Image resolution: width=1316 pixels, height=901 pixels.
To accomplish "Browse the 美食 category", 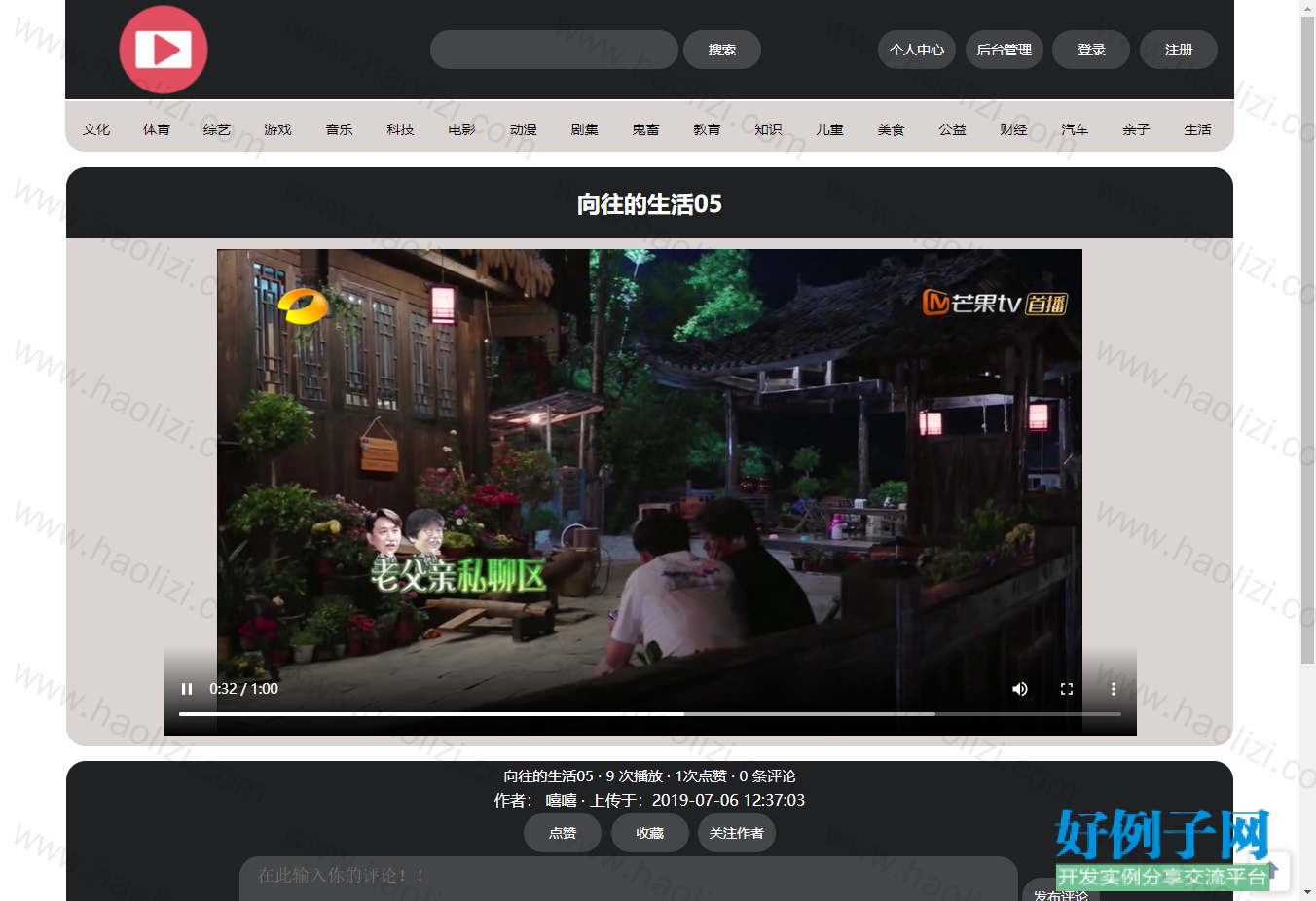I will pyautogui.click(x=891, y=129).
